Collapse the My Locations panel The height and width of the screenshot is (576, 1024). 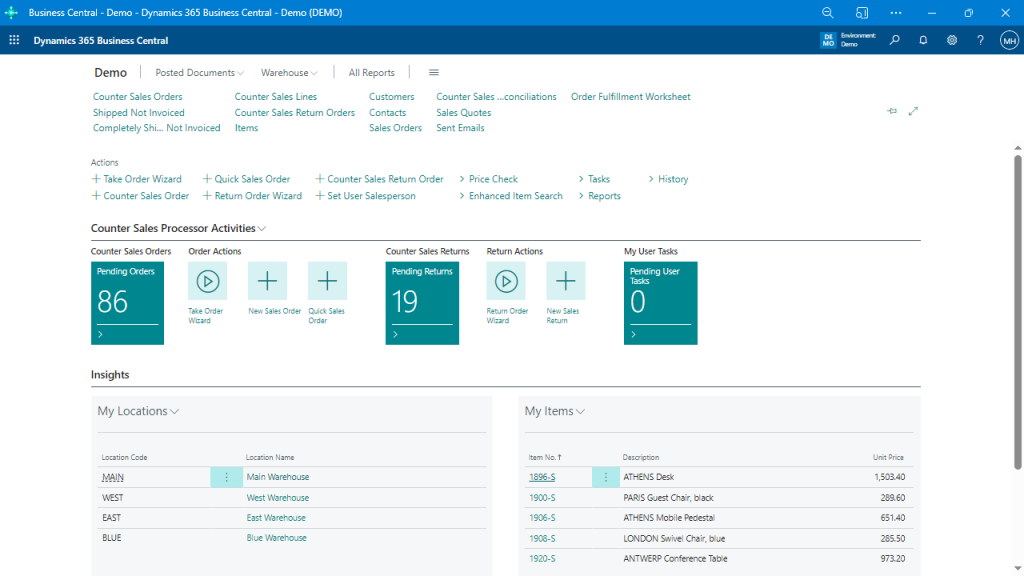coord(175,410)
